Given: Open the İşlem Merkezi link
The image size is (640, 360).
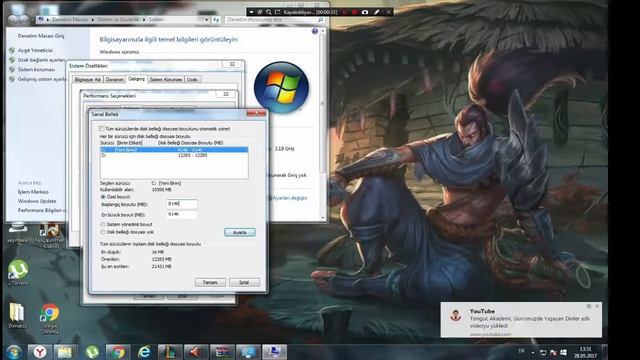Looking at the screenshot, I should click(x=33, y=192).
